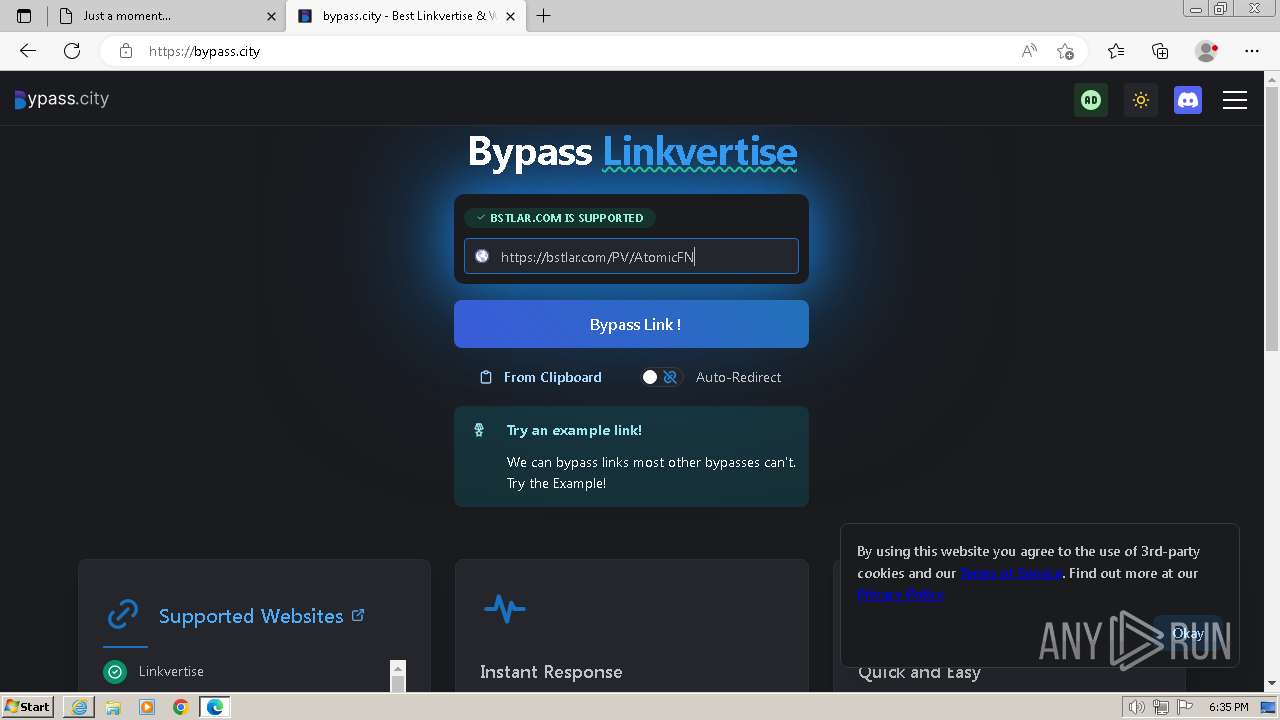Click the globe icon in link field
The image size is (1280, 720).
coord(482,256)
